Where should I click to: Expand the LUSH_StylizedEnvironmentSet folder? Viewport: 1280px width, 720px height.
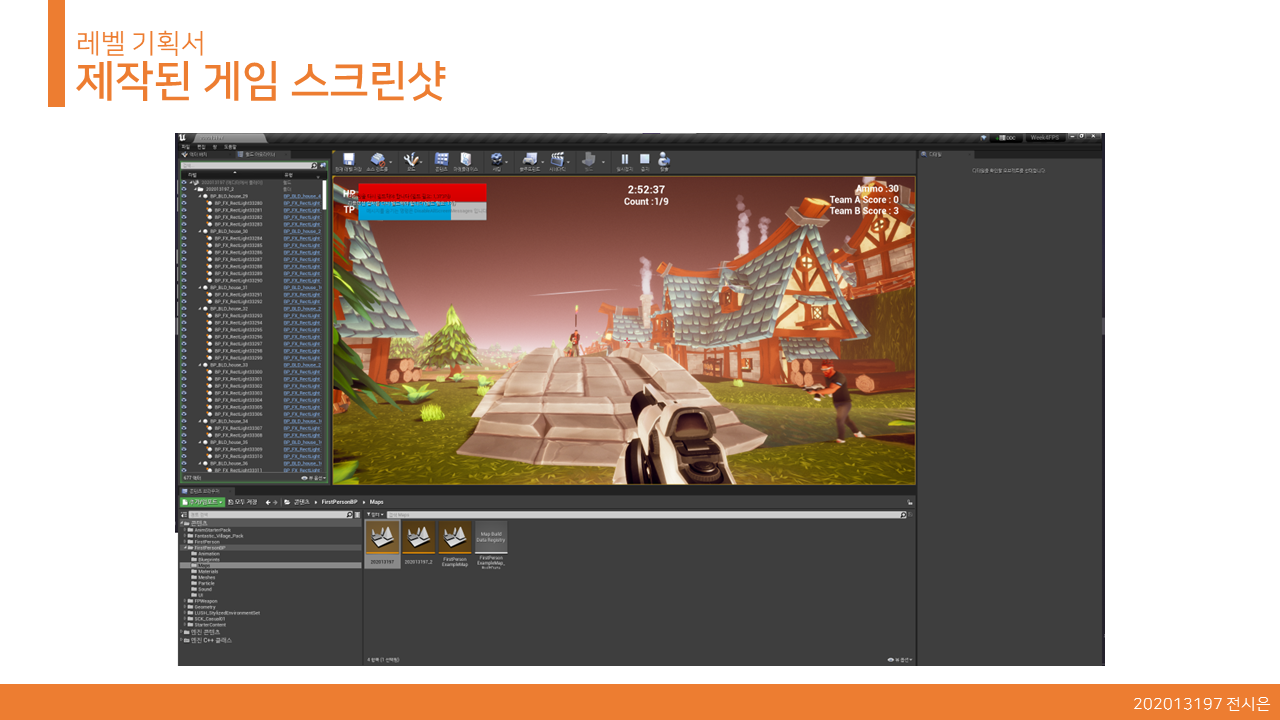tap(185, 613)
